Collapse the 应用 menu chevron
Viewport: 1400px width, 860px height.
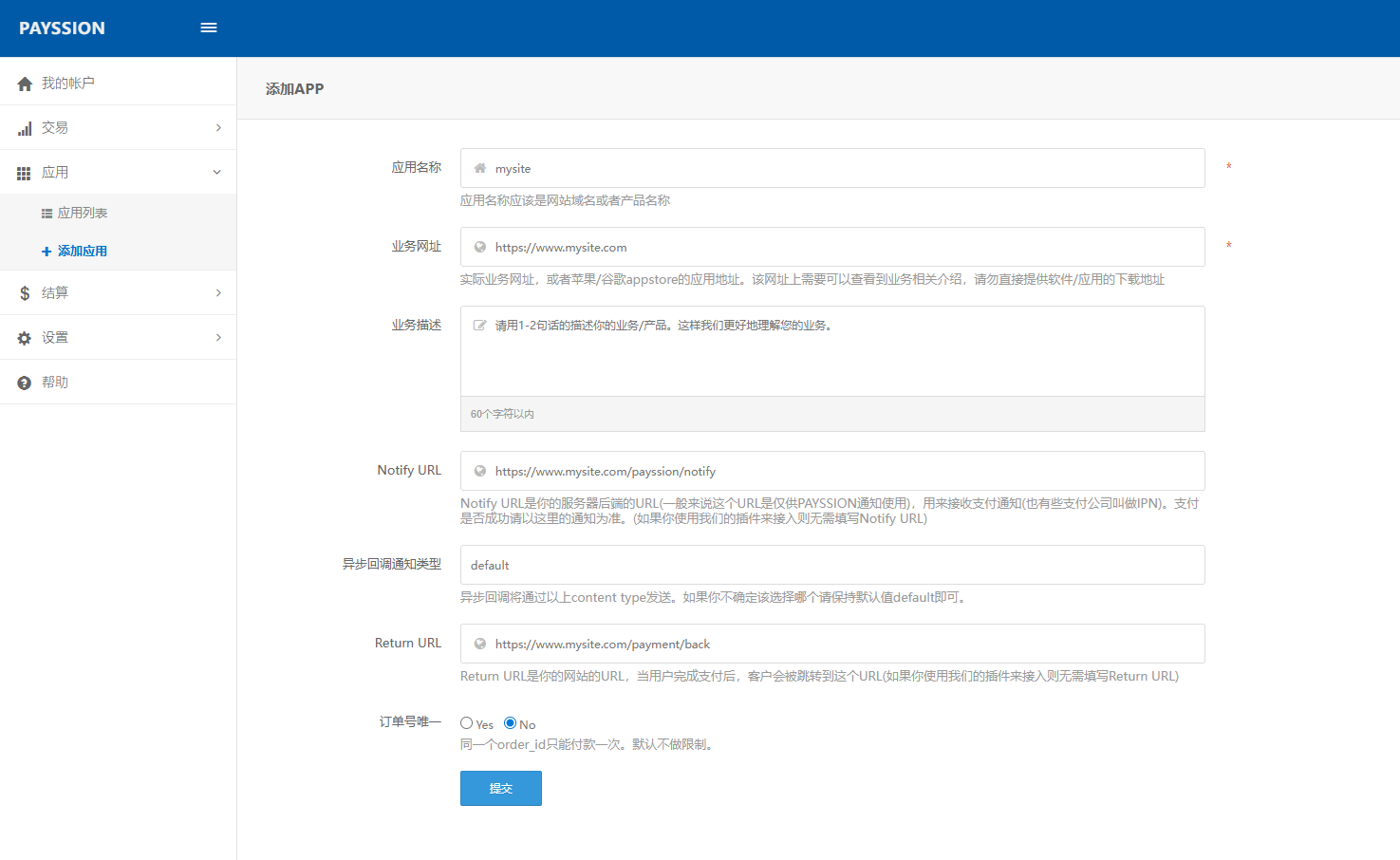[x=217, y=173]
